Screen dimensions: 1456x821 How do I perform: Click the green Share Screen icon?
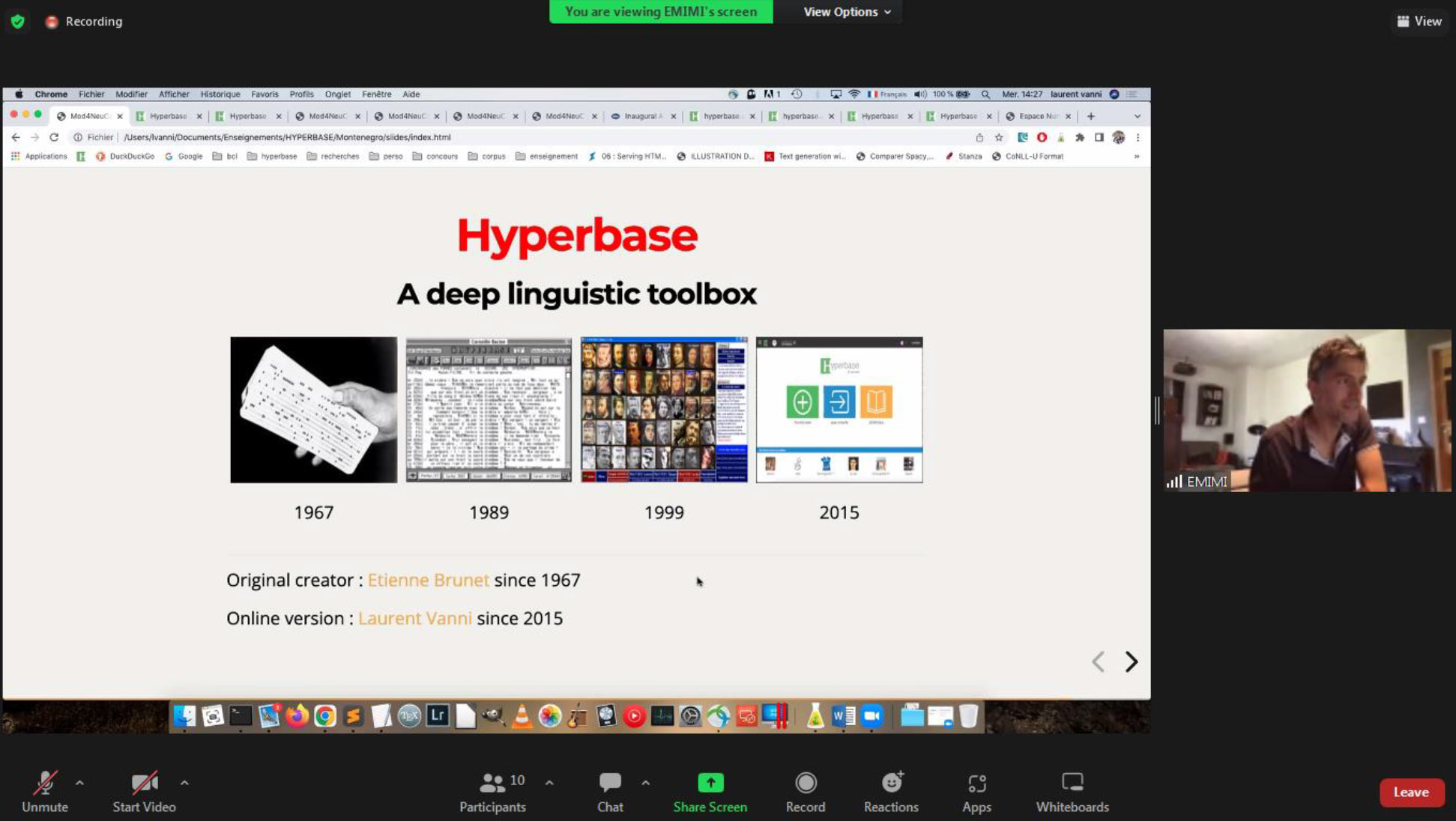pyautogui.click(x=710, y=784)
